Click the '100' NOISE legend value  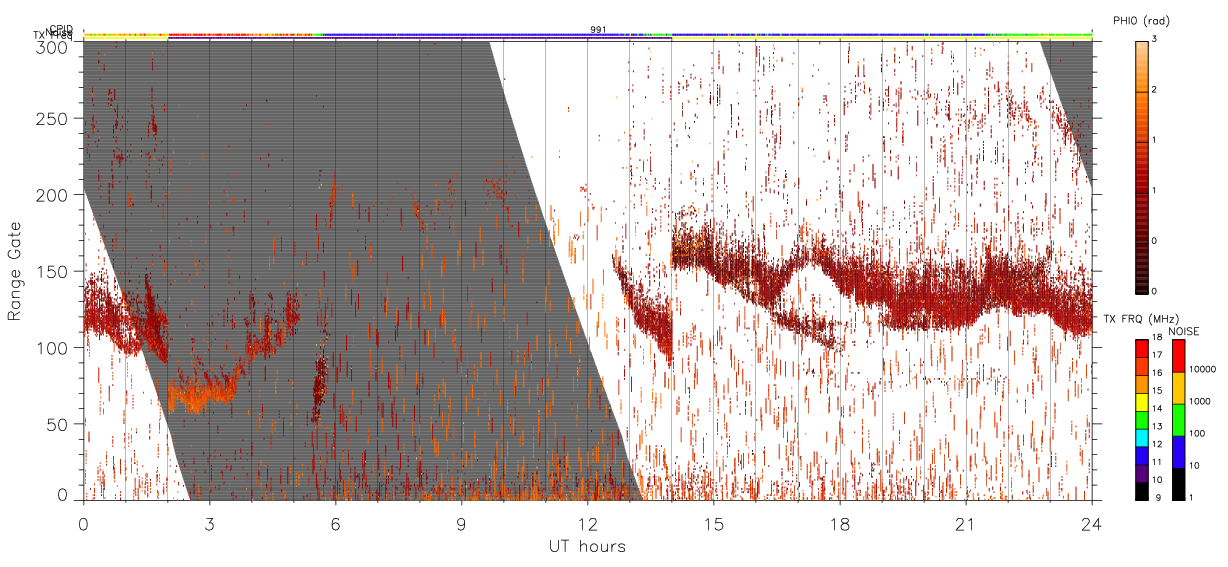[x=1198, y=434]
